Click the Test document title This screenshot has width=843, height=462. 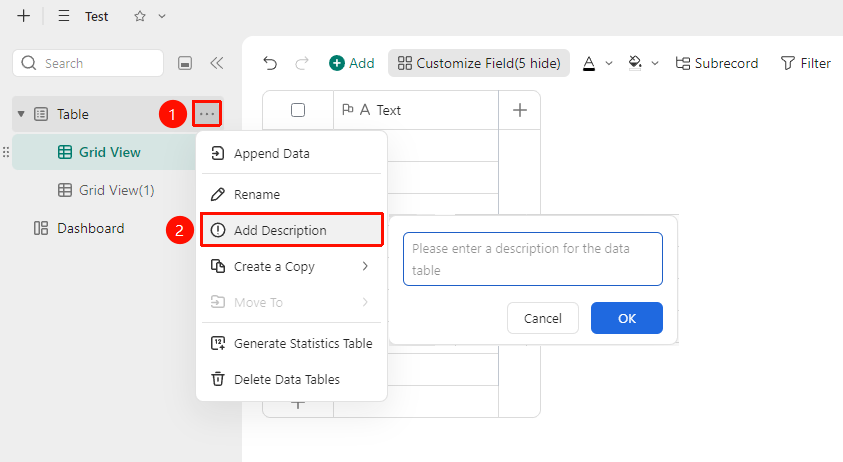97,17
